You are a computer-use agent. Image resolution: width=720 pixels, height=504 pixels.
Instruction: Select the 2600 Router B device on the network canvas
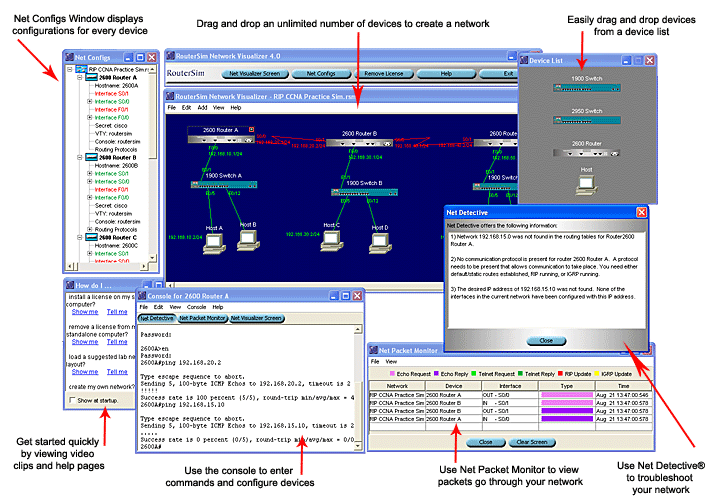tap(359, 143)
